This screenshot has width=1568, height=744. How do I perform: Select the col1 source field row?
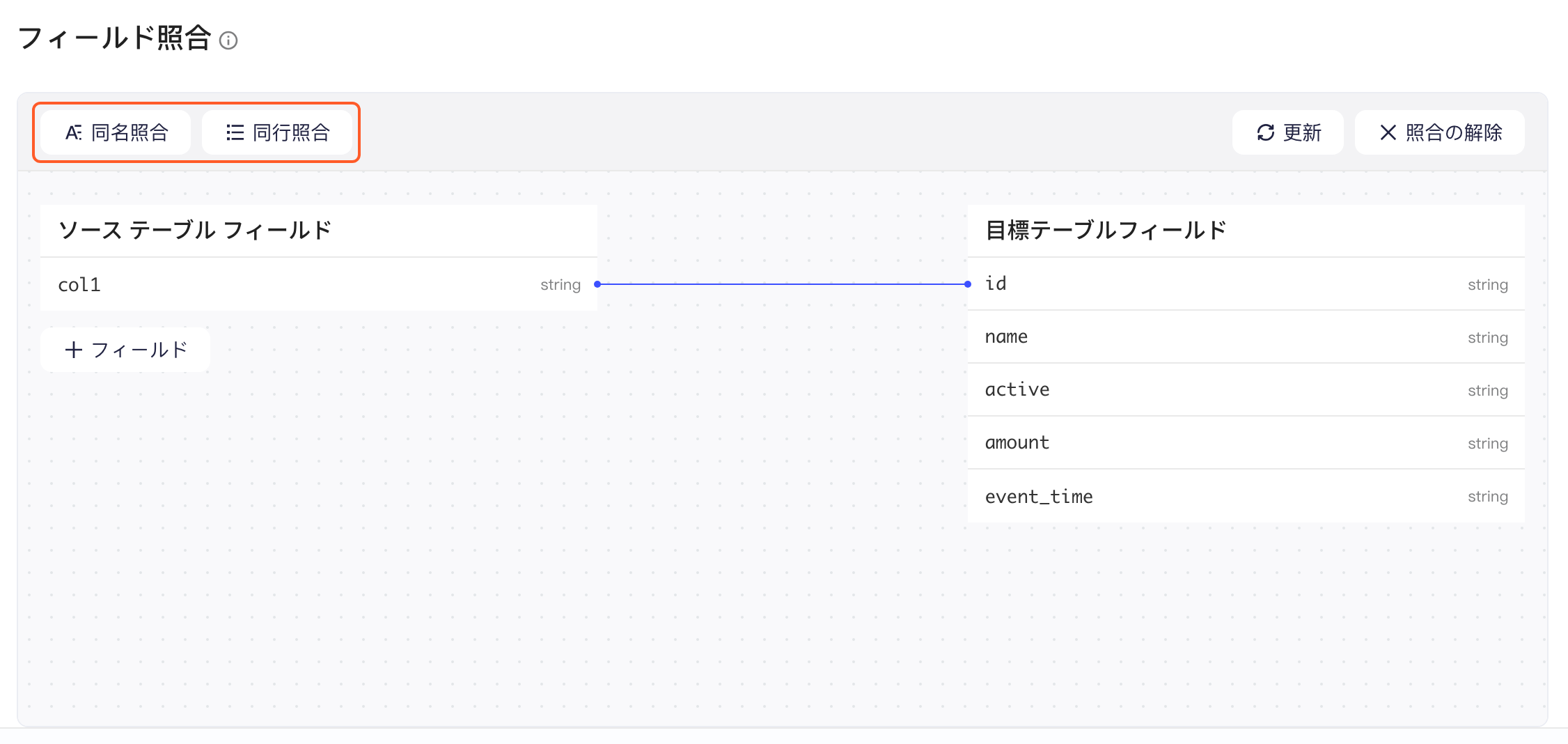click(319, 284)
